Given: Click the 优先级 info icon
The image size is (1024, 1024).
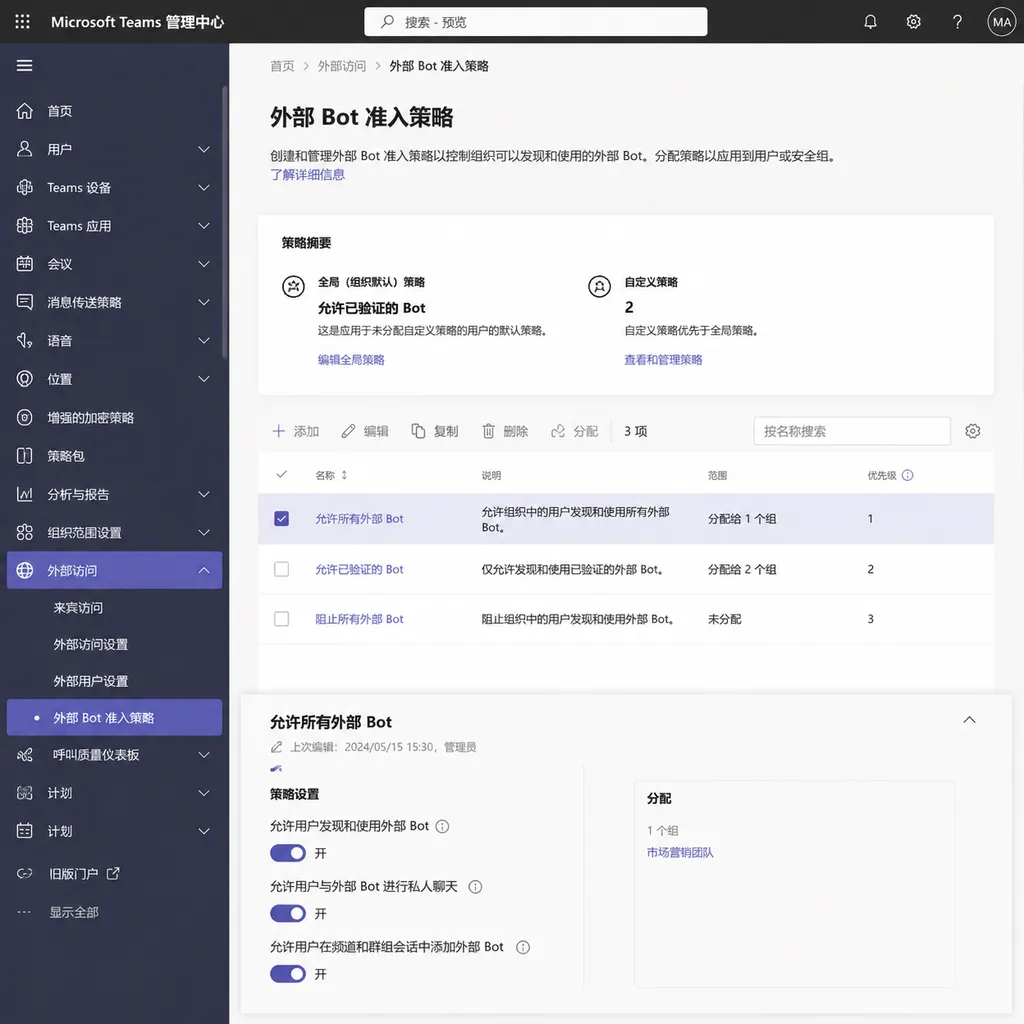Looking at the screenshot, I should tap(907, 475).
